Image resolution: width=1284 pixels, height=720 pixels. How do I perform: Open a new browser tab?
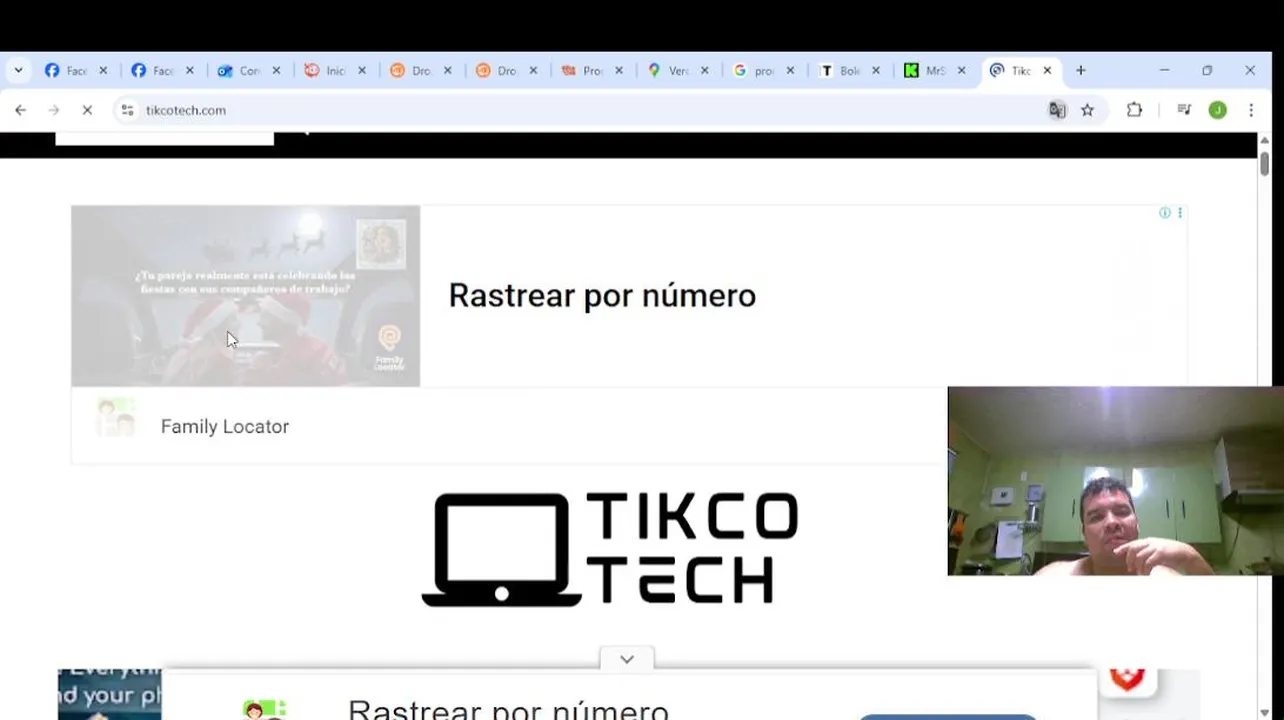point(1080,71)
